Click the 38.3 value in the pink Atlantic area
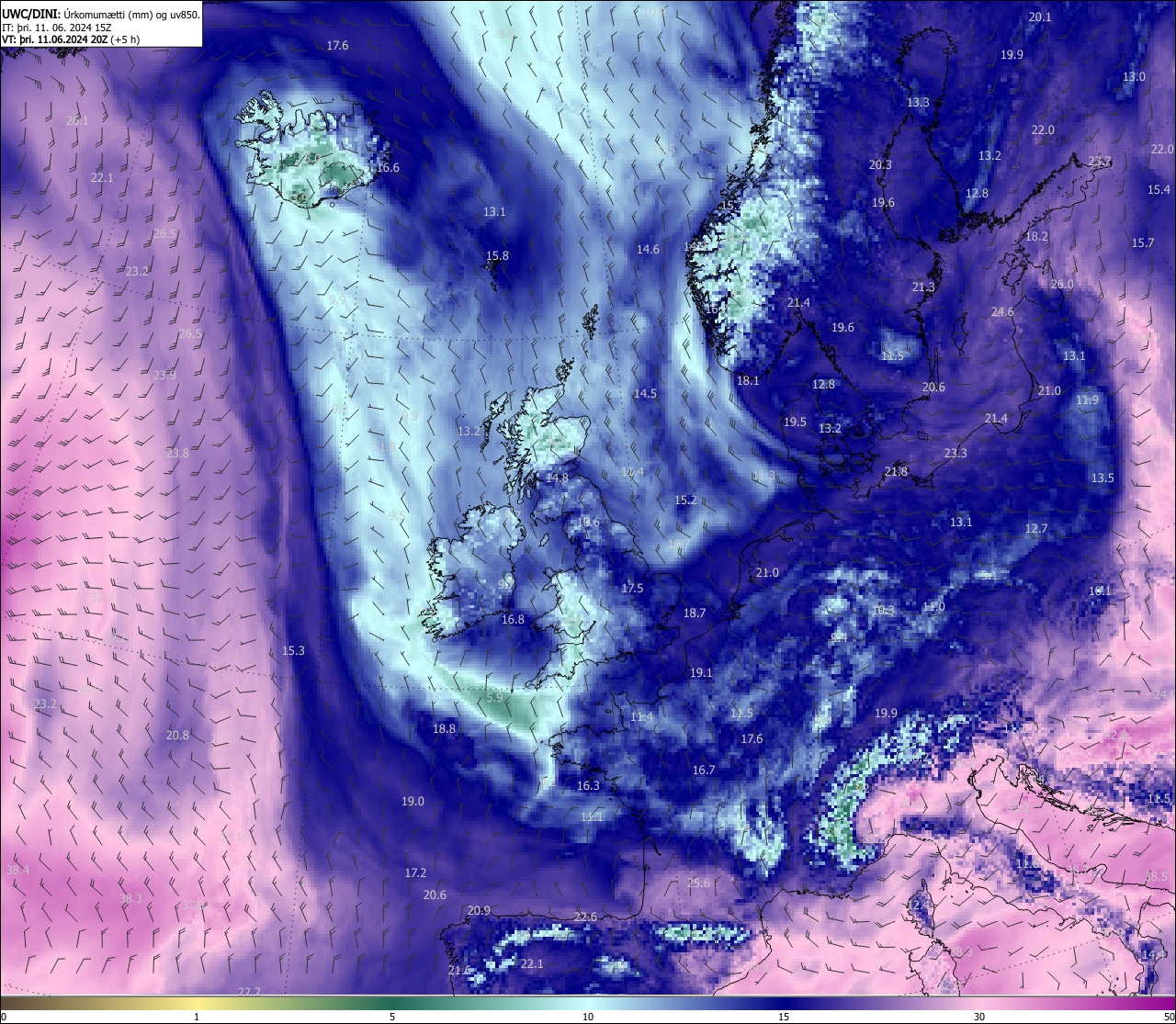 130,899
